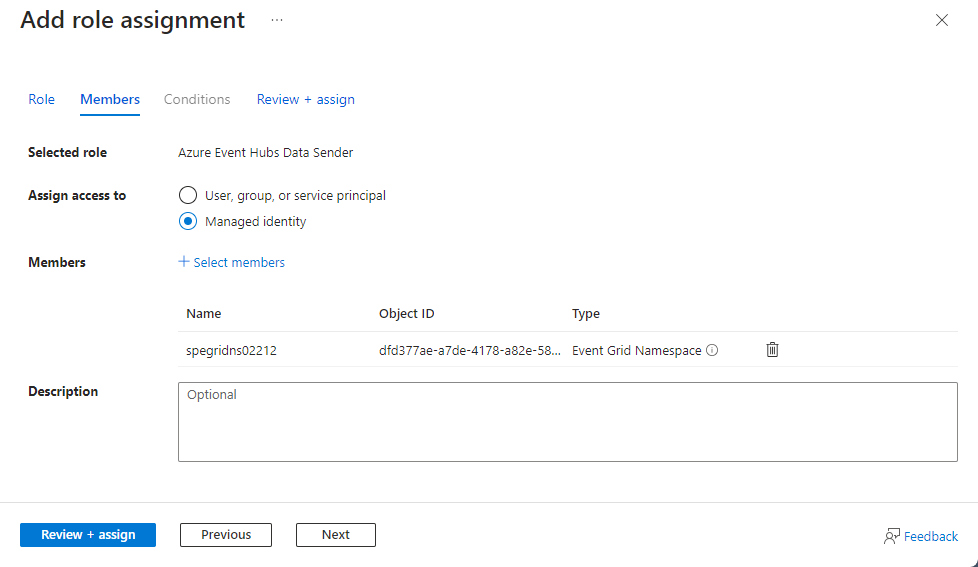Click the Type column header

[586, 313]
